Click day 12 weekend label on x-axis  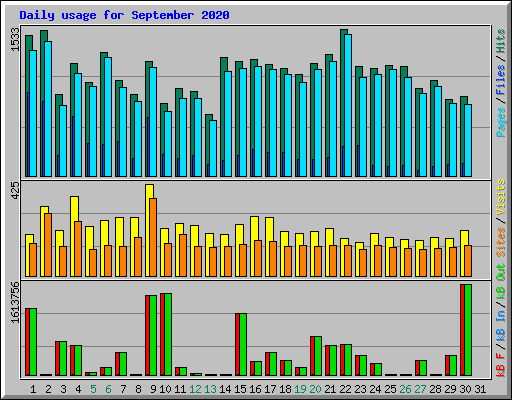(x=195, y=389)
